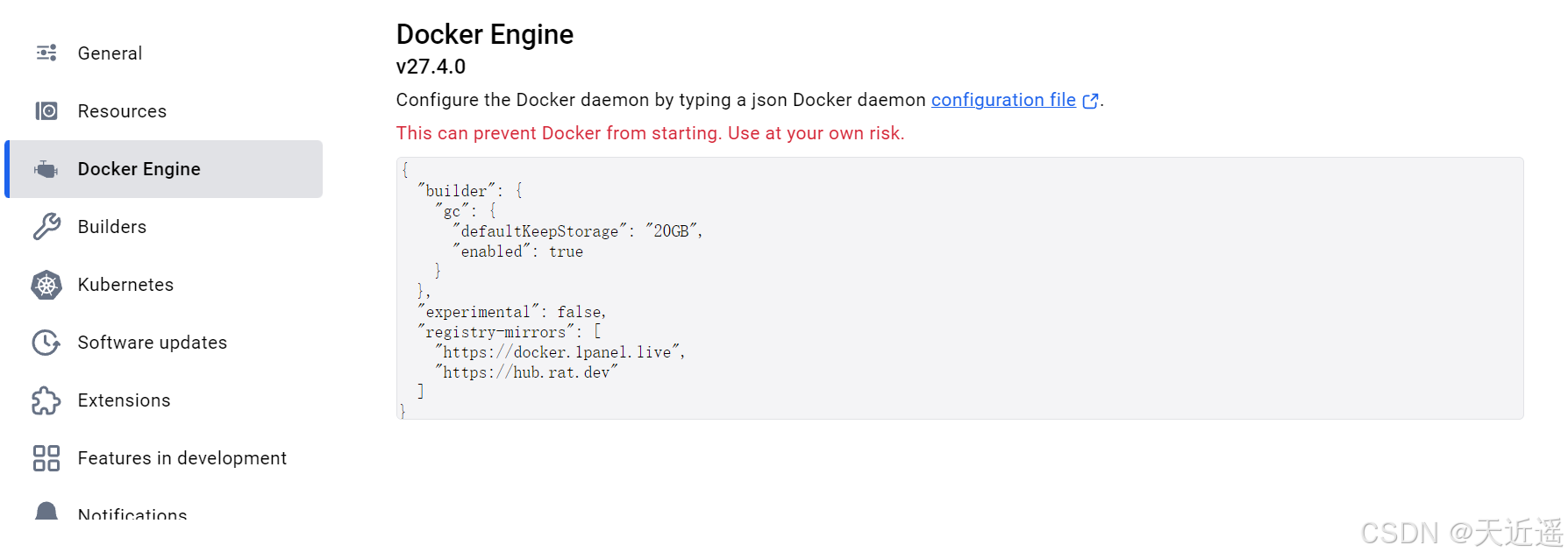Click the "gc" key line in the editor
This screenshot has width=1568, height=559.
coord(466,211)
